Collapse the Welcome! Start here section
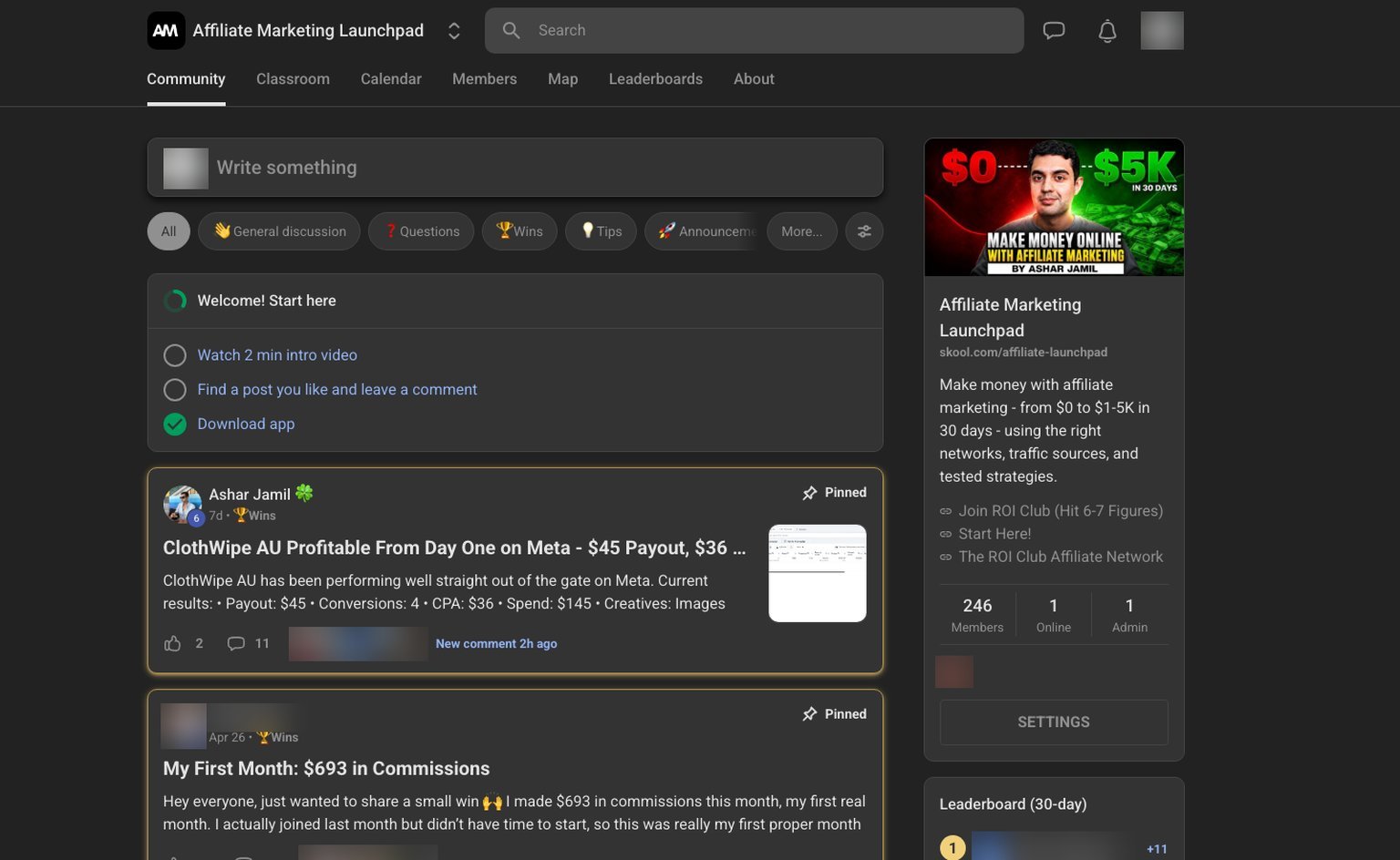The width and height of the screenshot is (1400, 860). pyautogui.click(x=515, y=301)
